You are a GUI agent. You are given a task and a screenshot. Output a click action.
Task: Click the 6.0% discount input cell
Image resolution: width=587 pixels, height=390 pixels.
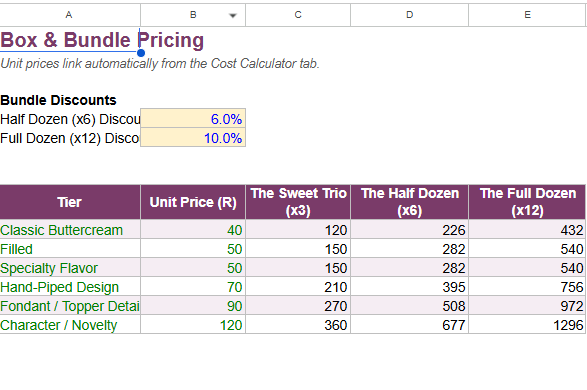pos(193,119)
